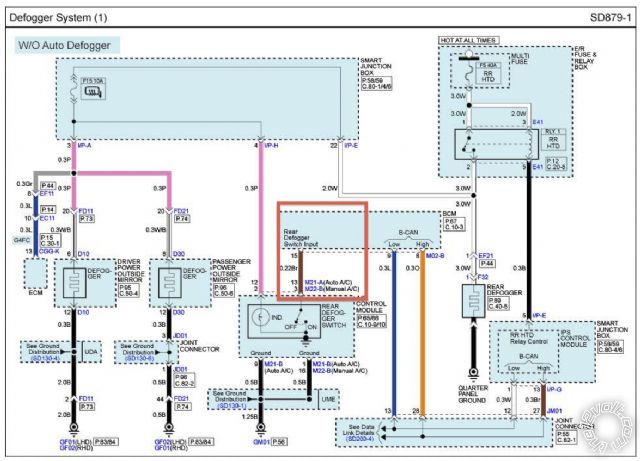Click the indicator lamp IND symbol
Image resolution: width=640 pixels, height=461 pixels.
[x=260, y=317]
